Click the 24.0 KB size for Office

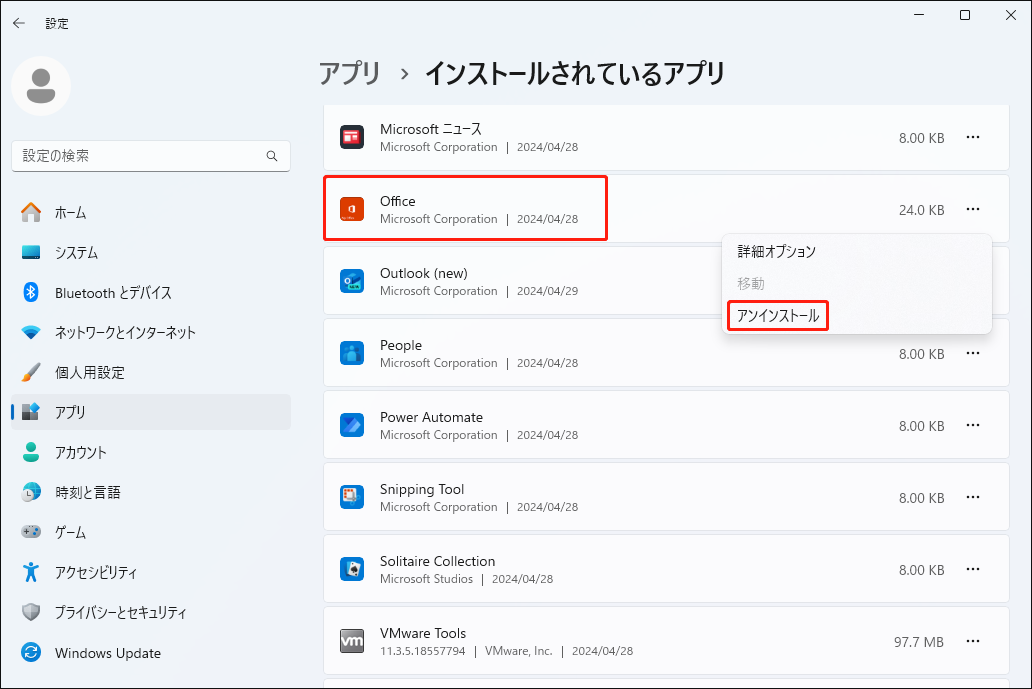pyautogui.click(x=921, y=210)
